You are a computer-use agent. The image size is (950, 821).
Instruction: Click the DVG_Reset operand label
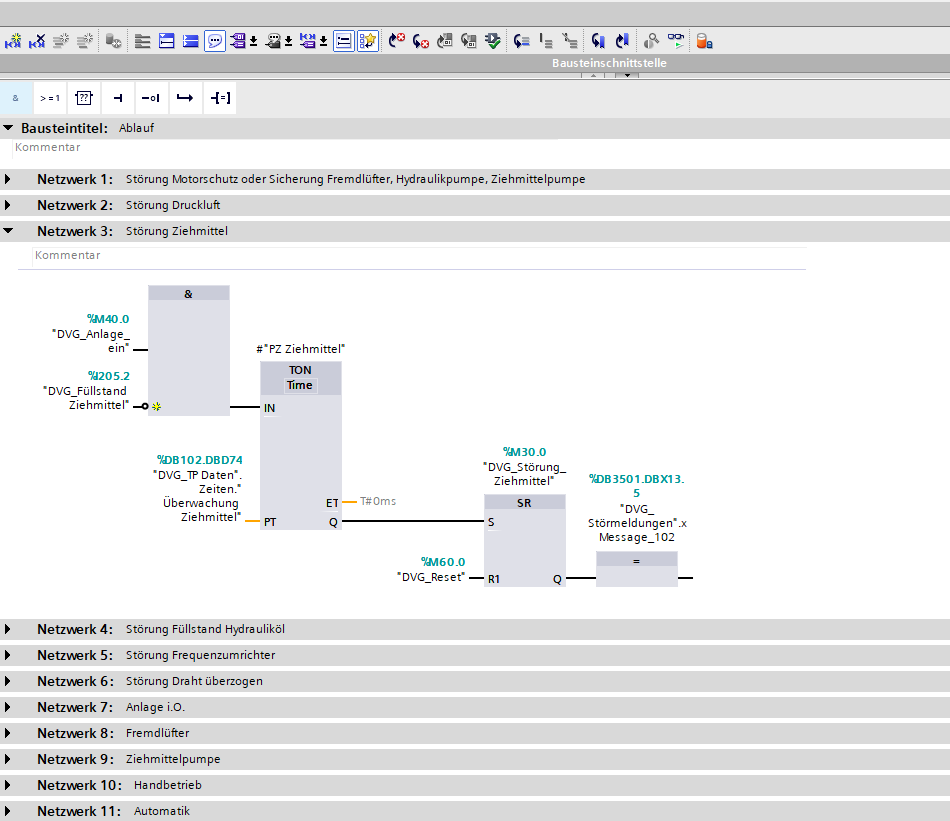[x=431, y=577]
